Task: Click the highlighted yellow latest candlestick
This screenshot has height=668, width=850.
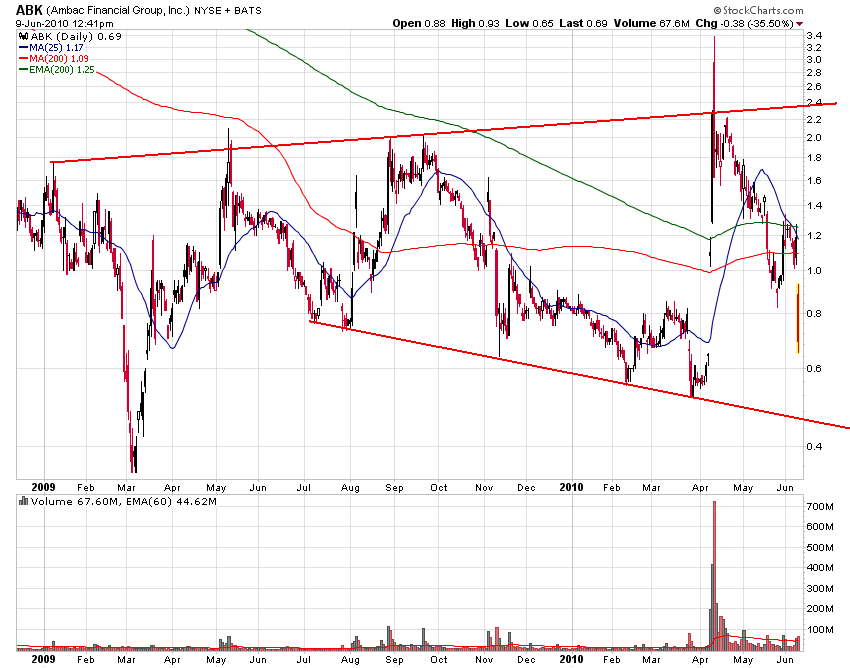Action: coord(798,319)
